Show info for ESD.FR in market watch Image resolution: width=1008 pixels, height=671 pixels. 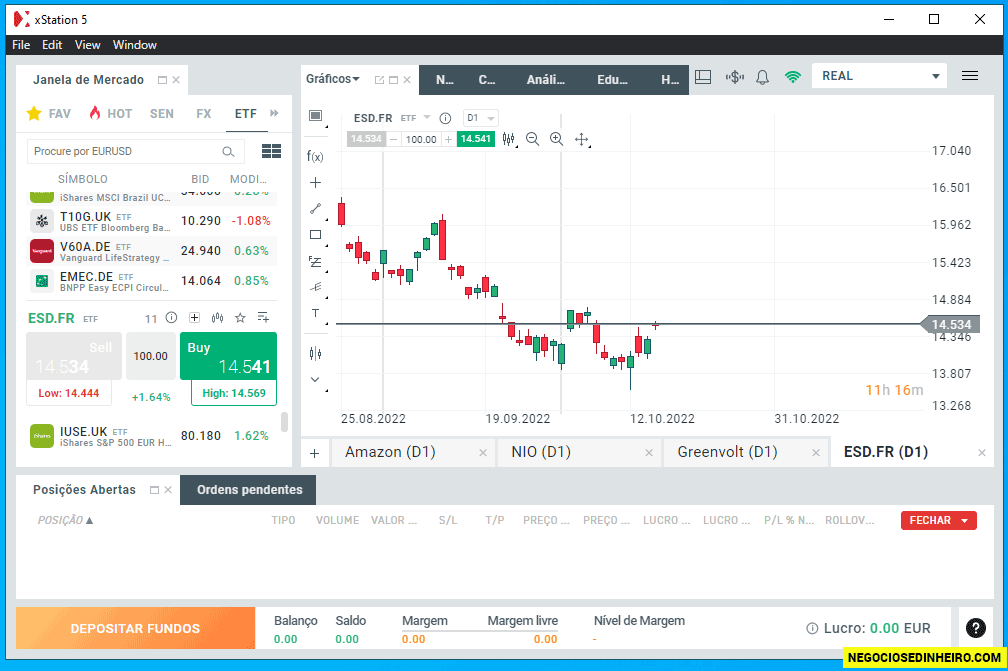(x=171, y=318)
